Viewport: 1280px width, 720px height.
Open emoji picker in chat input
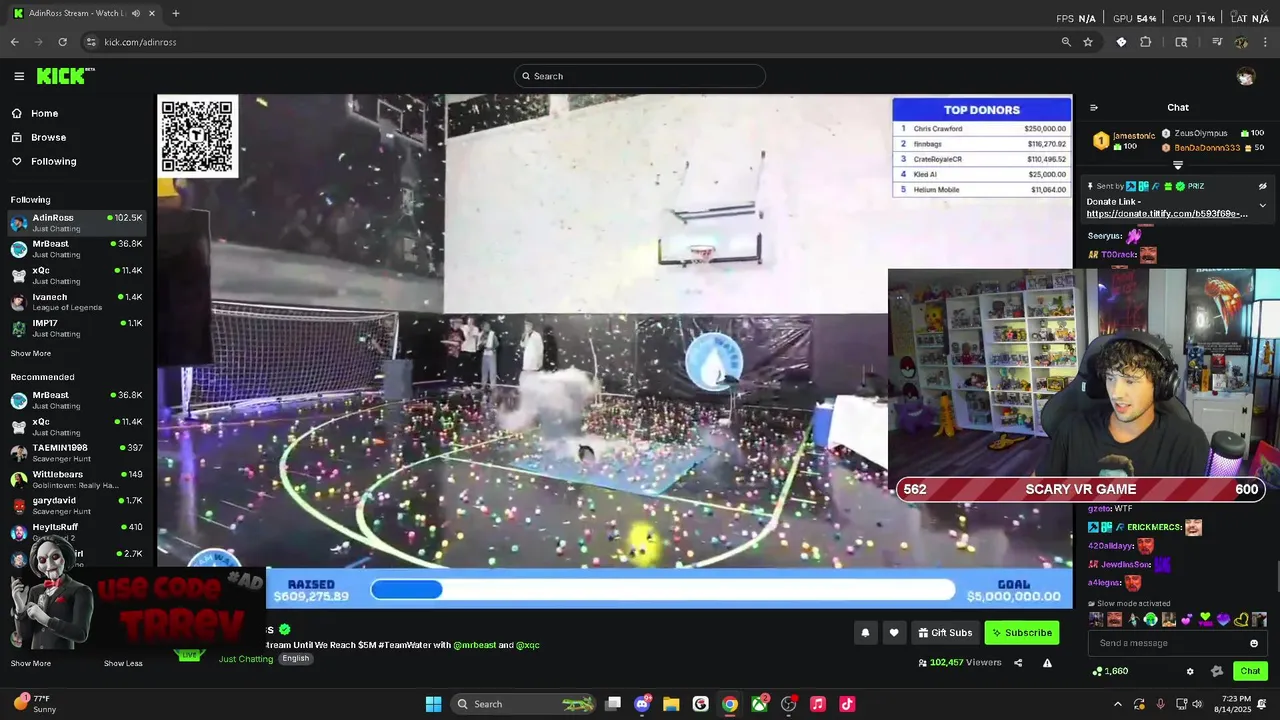[1254, 643]
